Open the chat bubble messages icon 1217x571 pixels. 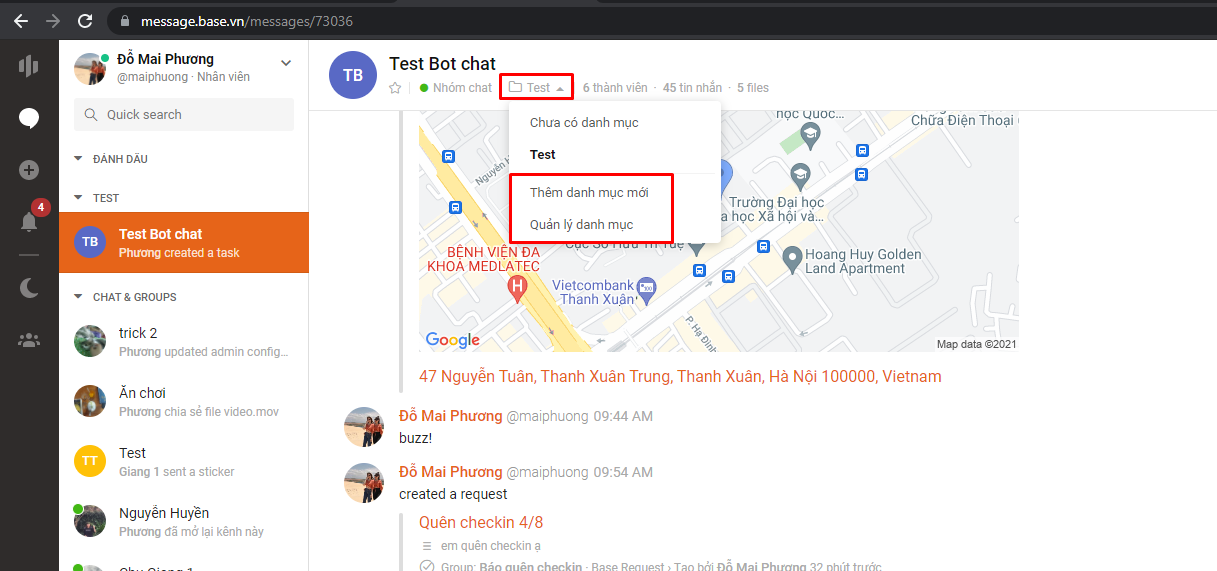(29, 119)
